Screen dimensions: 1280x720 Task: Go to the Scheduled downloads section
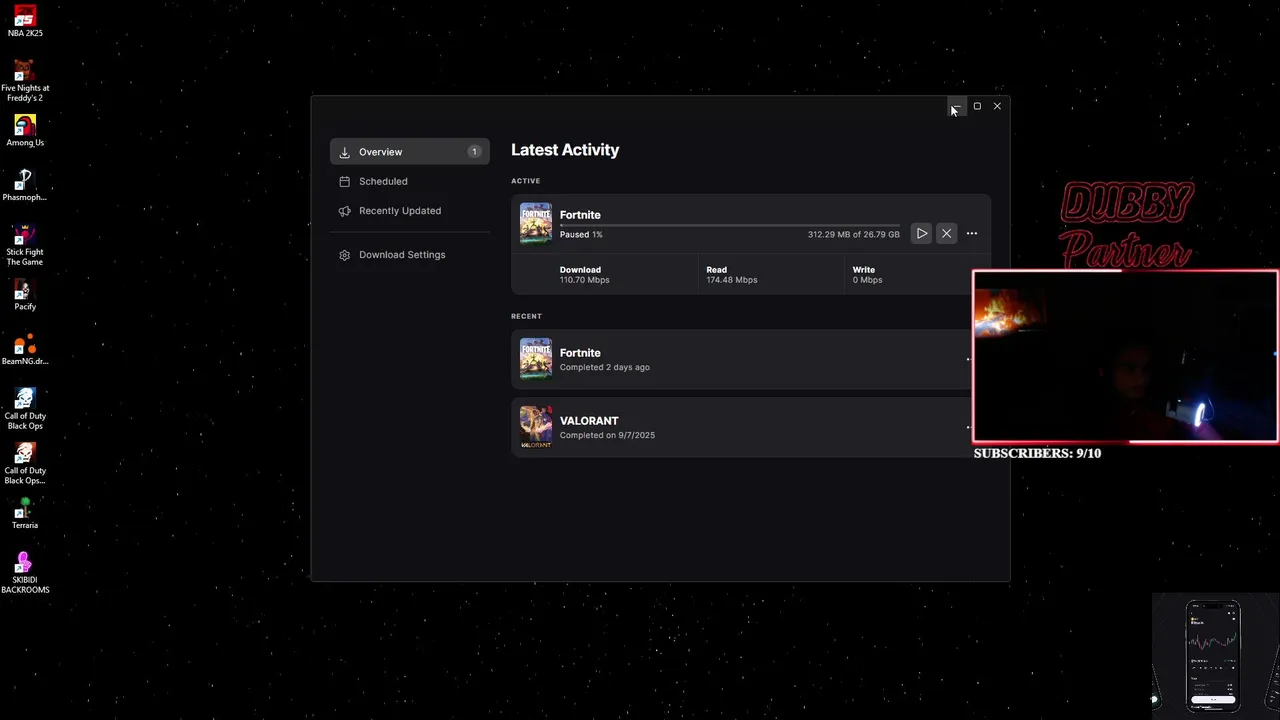(409, 181)
